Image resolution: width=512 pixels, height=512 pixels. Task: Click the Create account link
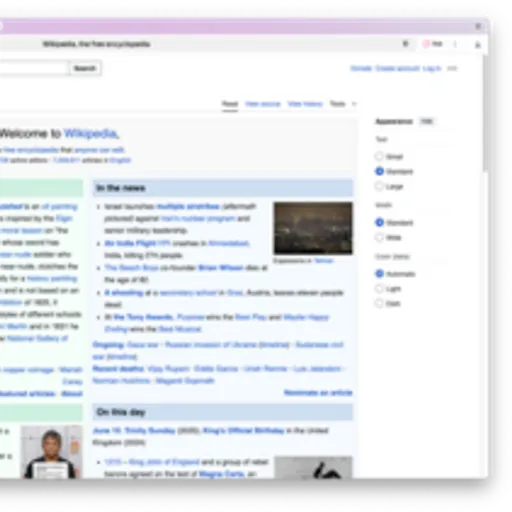(x=398, y=68)
